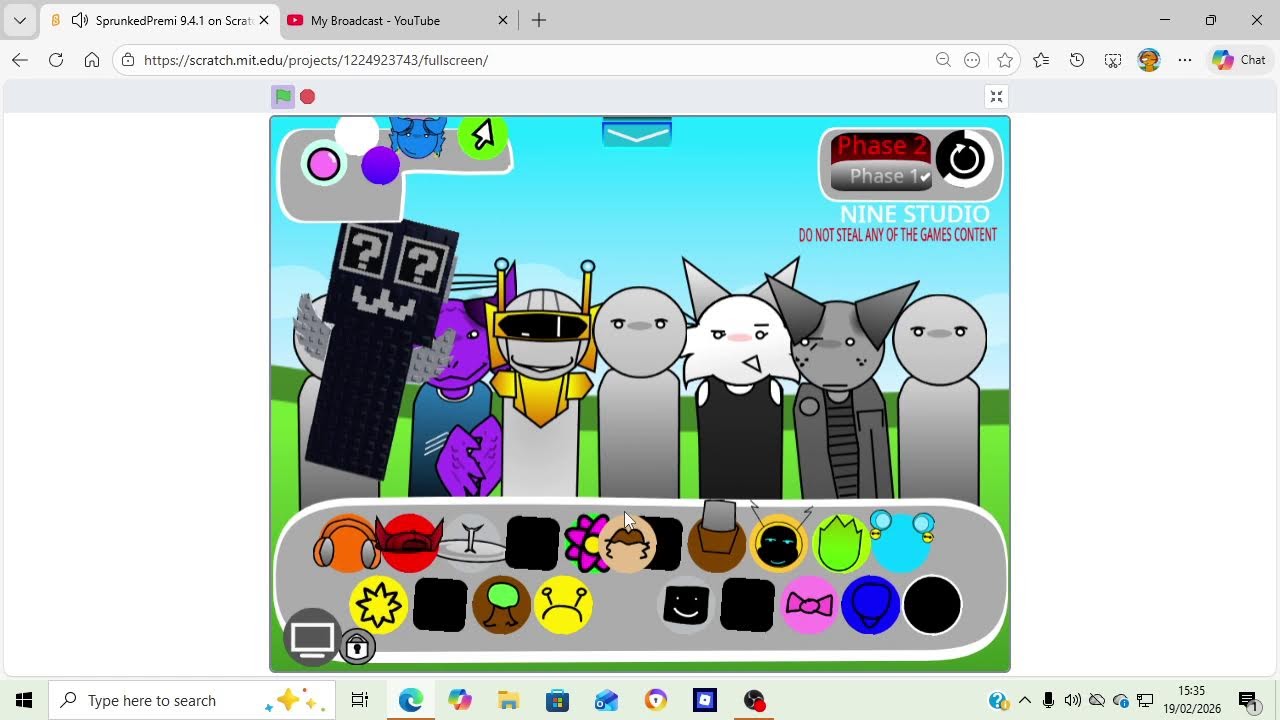The height and width of the screenshot is (720, 1280).
Task: Open the Windows Start menu
Action: (x=24, y=700)
